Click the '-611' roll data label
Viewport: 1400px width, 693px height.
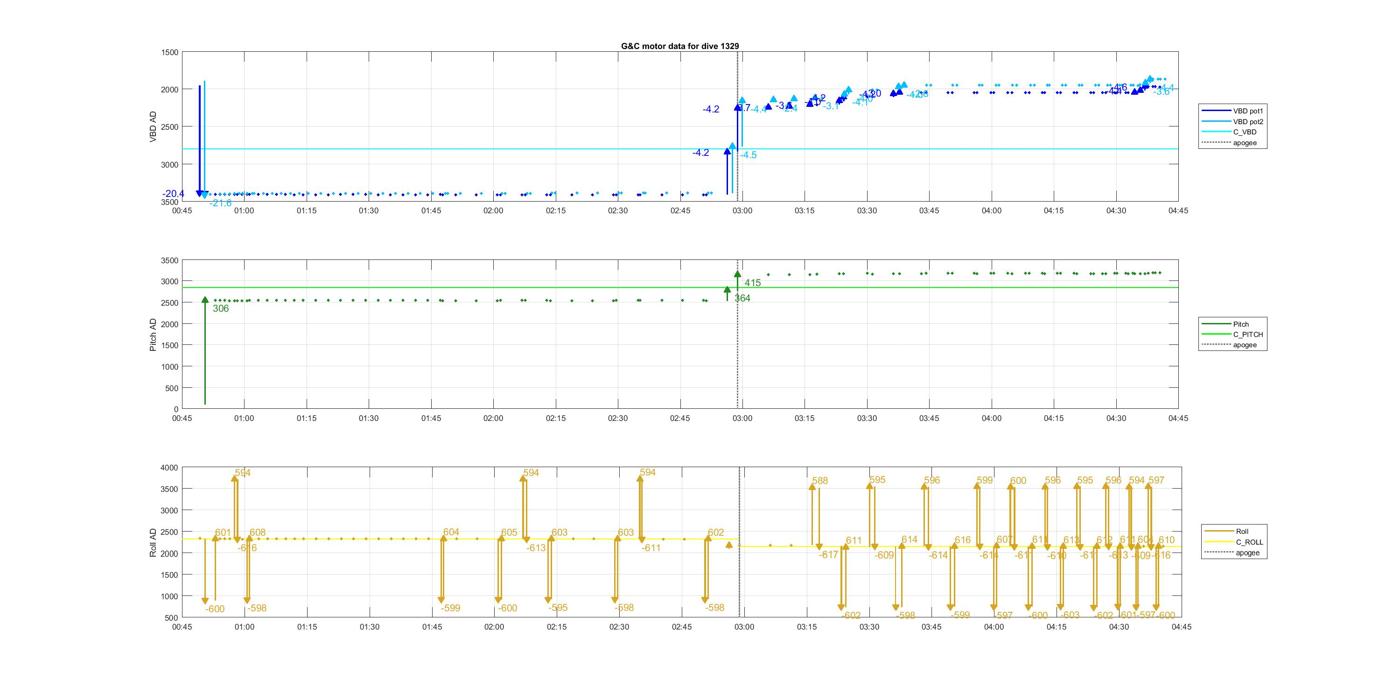(x=651, y=548)
